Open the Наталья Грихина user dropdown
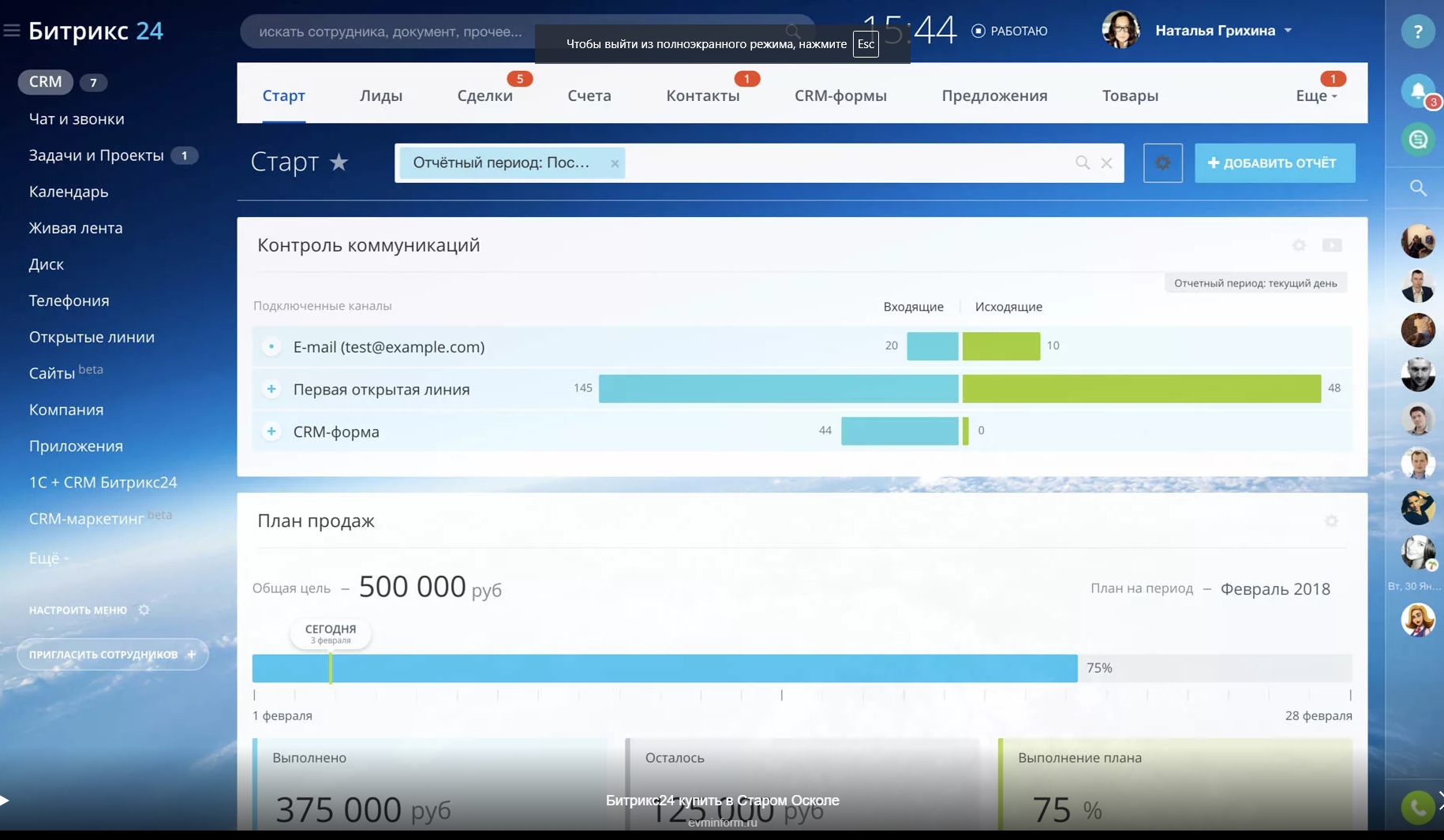 point(1288,31)
